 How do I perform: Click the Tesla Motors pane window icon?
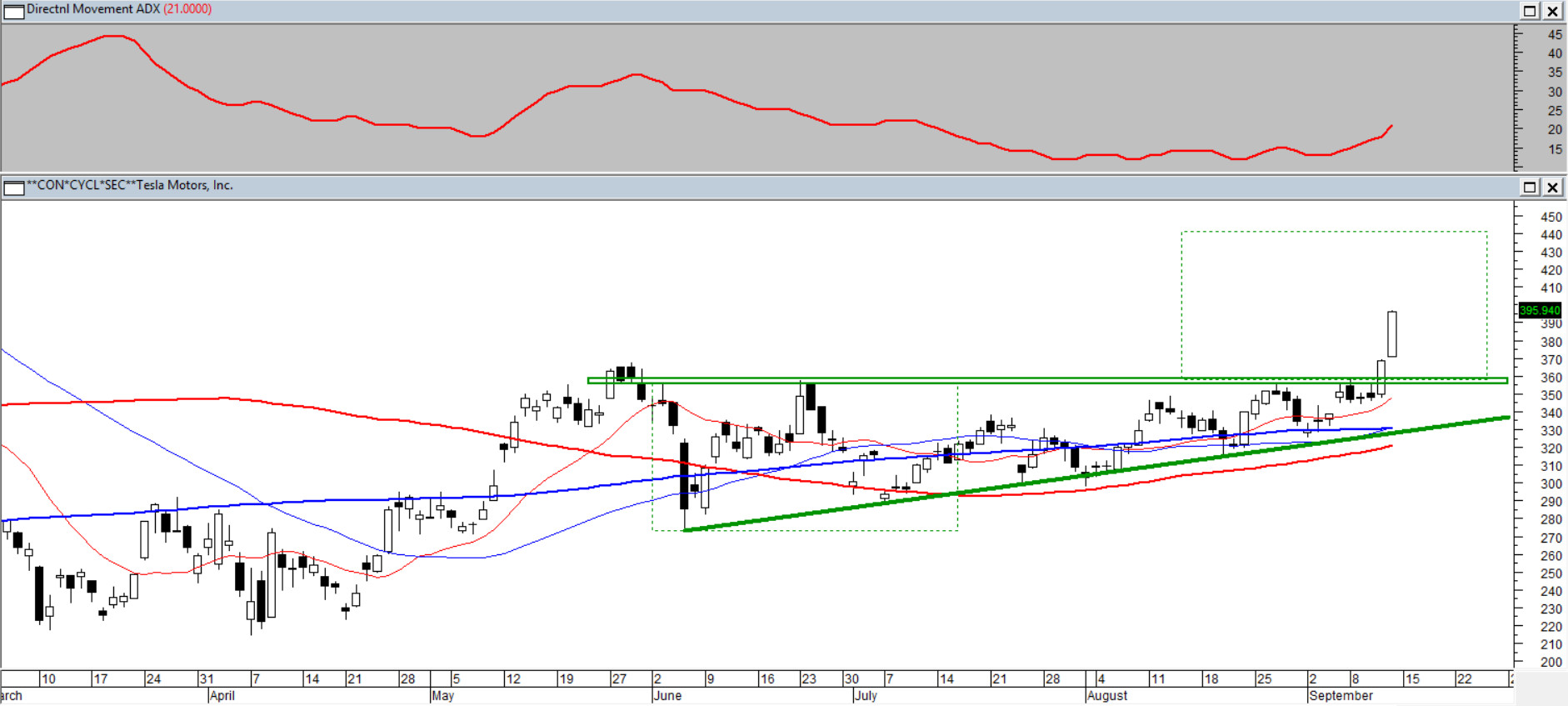point(14,187)
